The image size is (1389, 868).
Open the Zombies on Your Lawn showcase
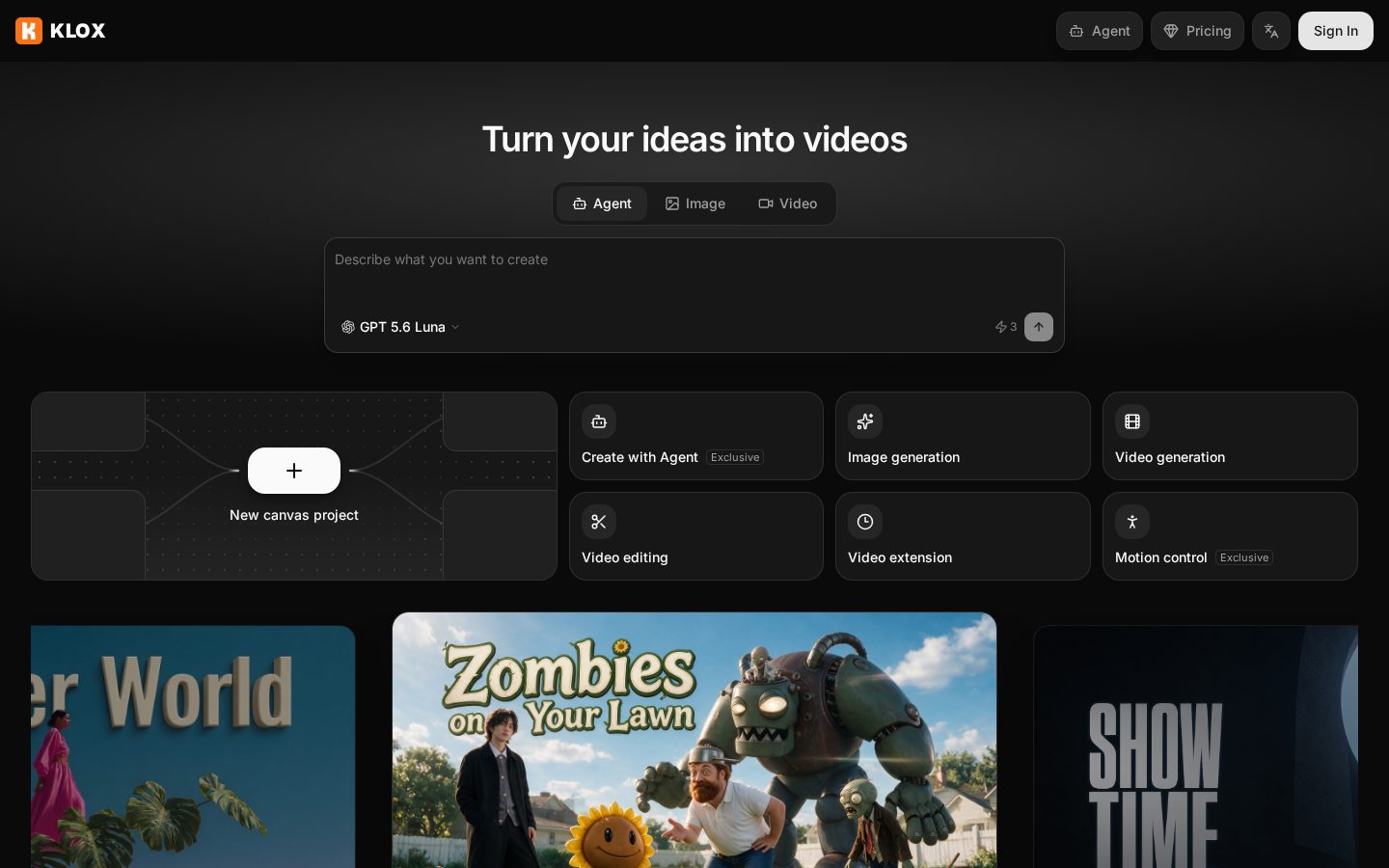click(694, 740)
